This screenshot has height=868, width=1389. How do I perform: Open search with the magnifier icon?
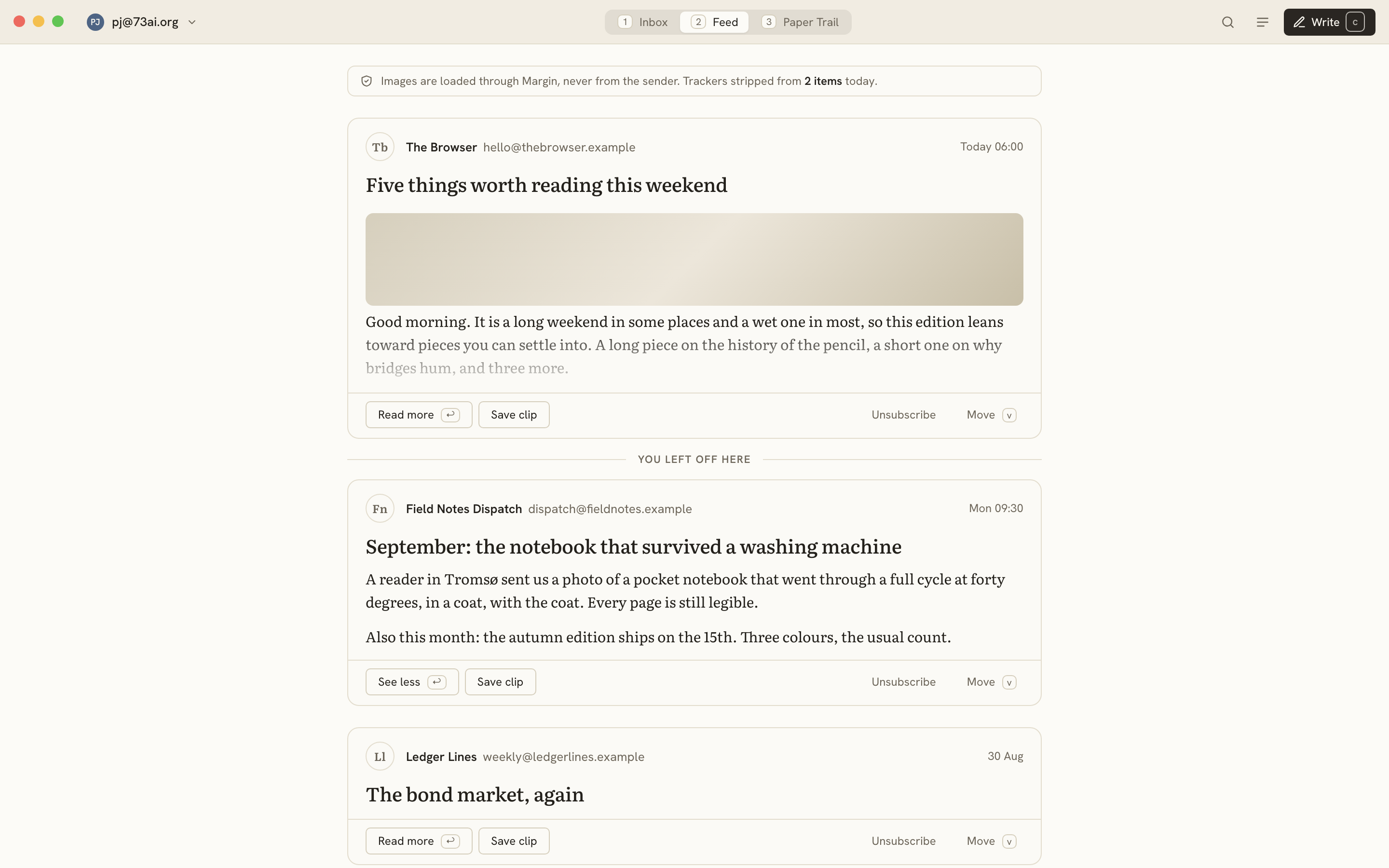point(1228,22)
